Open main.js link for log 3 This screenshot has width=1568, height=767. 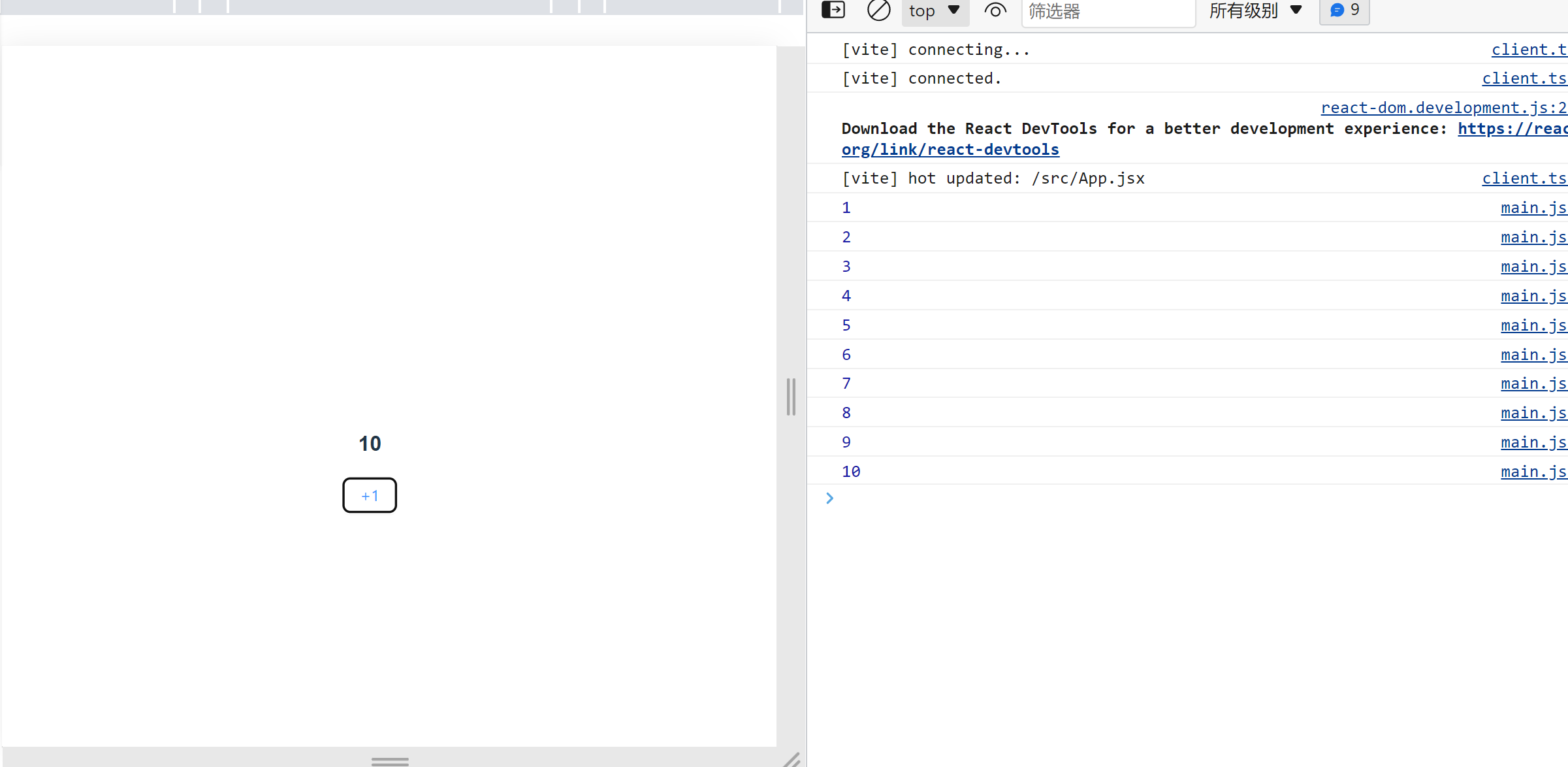(x=1534, y=267)
